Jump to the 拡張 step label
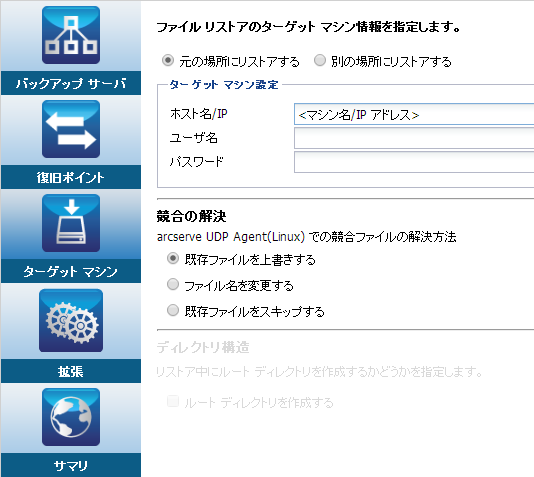The image size is (534, 477). 71,371
